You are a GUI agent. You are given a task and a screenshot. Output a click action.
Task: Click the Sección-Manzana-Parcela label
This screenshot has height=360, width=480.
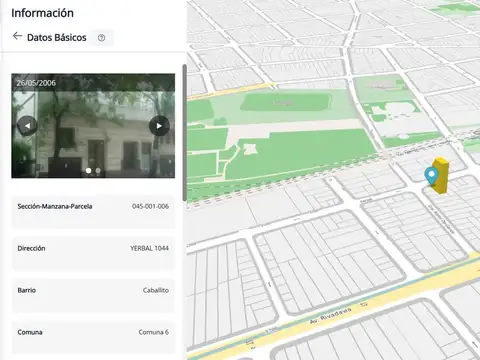pos(55,206)
